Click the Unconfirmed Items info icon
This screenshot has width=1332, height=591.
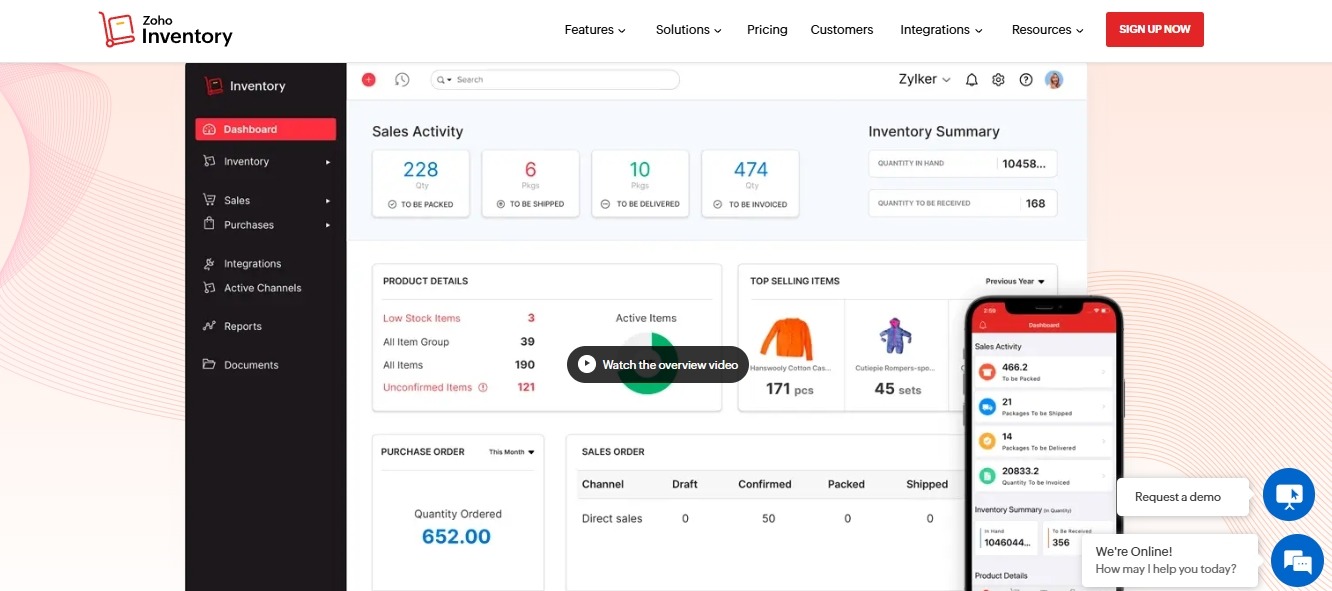(x=483, y=387)
